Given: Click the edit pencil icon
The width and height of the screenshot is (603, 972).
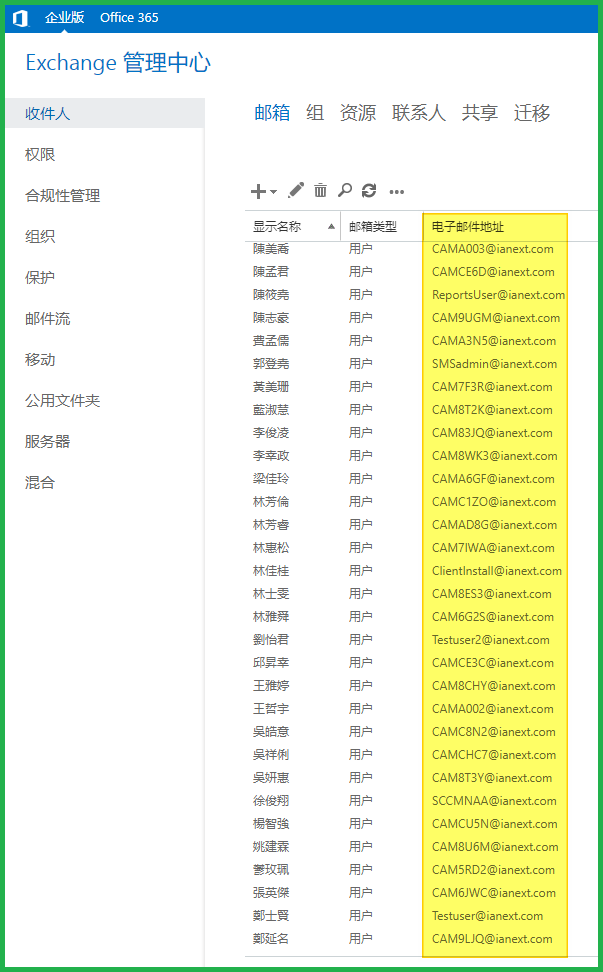Looking at the screenshot, I should (x=296, y=190).
